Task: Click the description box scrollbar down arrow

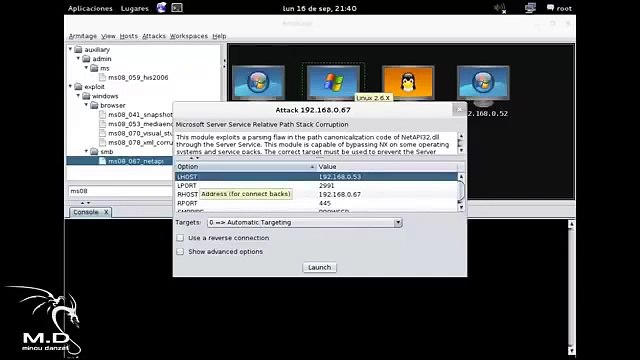Action: click(x=461, y=150)
